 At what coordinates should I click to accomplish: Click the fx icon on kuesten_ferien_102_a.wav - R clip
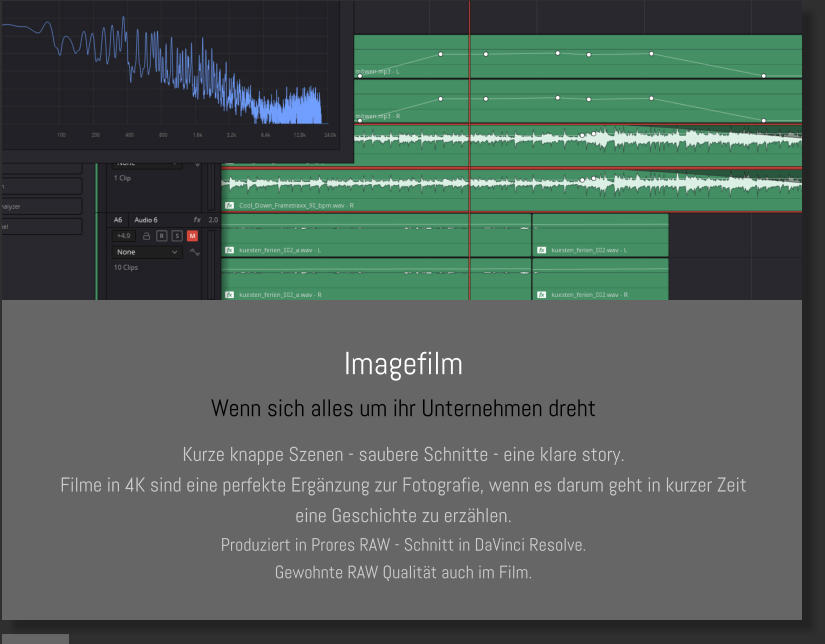[x=231, y=292]
